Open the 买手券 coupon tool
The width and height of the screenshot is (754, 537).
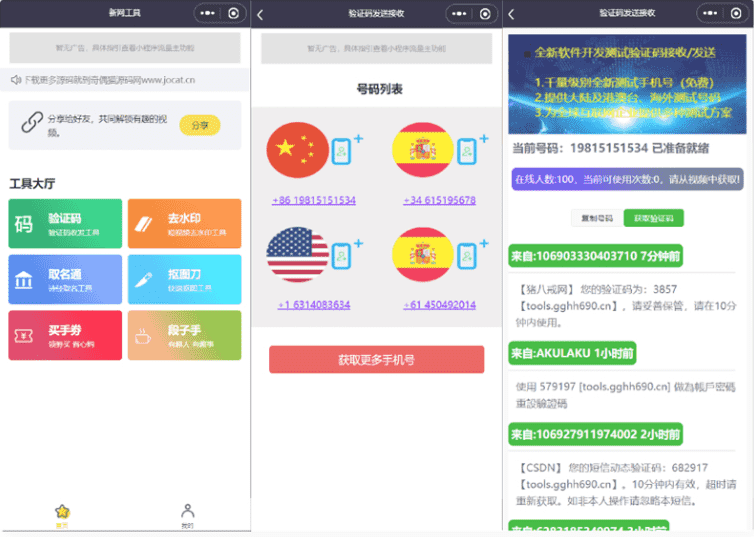[65, 335]
